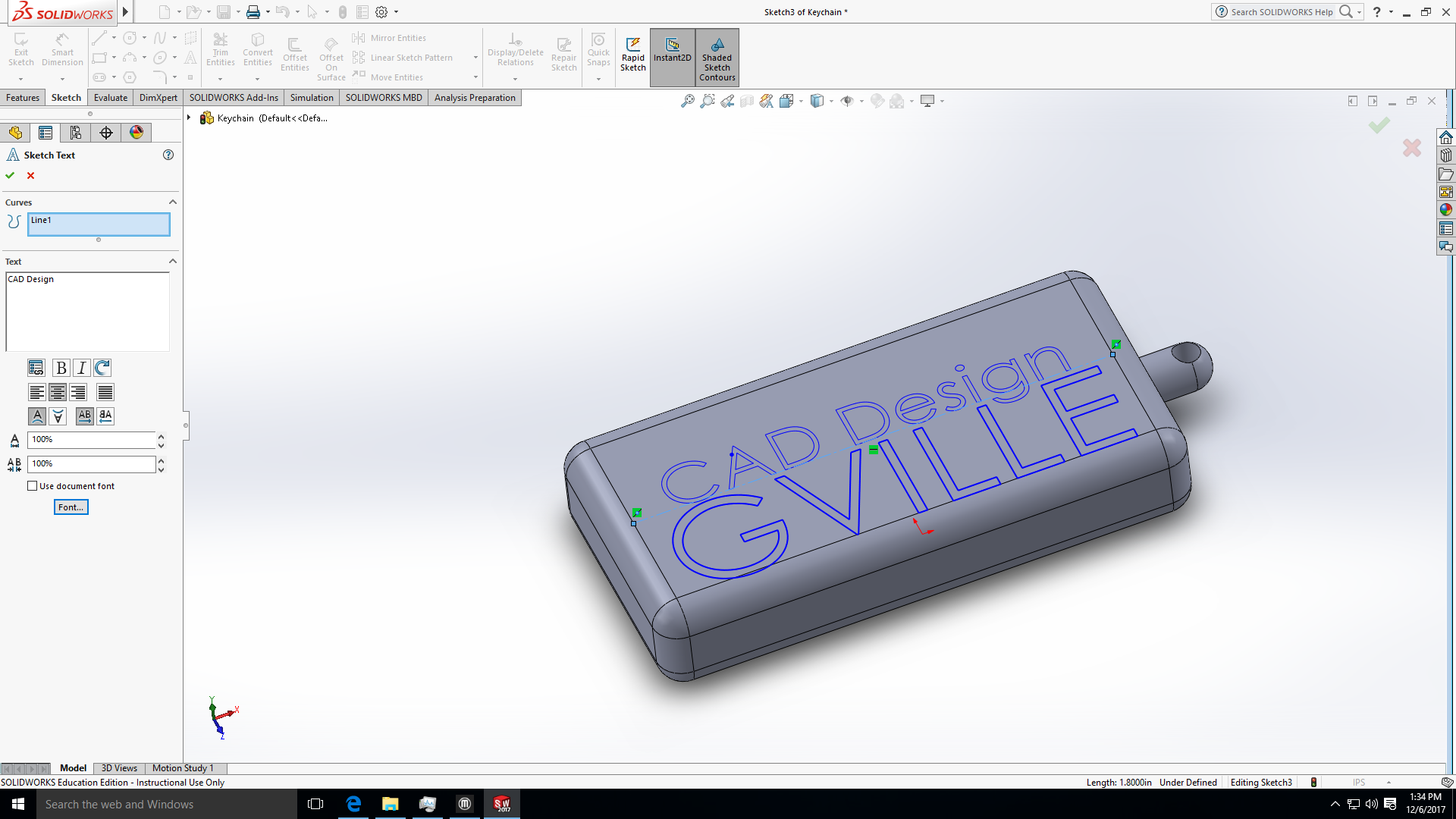Open SOLIDWORKS from the taskbar
This screenshot has height=819, width=1456.
[x=501, y=804]
